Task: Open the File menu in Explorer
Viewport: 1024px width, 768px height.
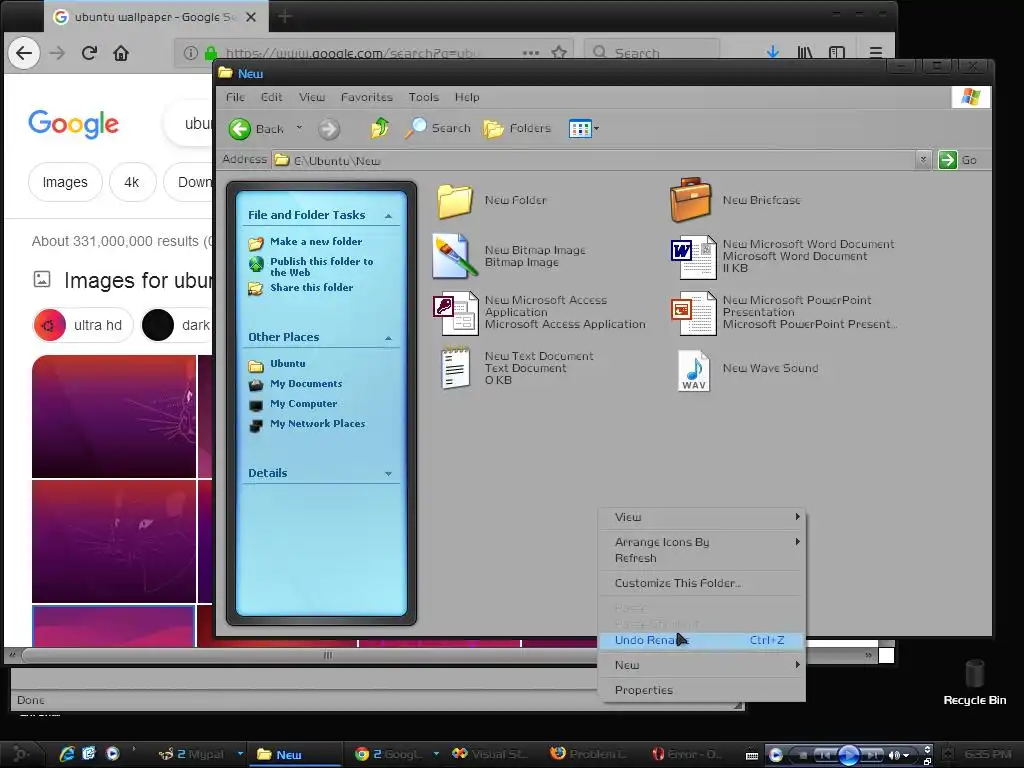Action: (235, 97)
